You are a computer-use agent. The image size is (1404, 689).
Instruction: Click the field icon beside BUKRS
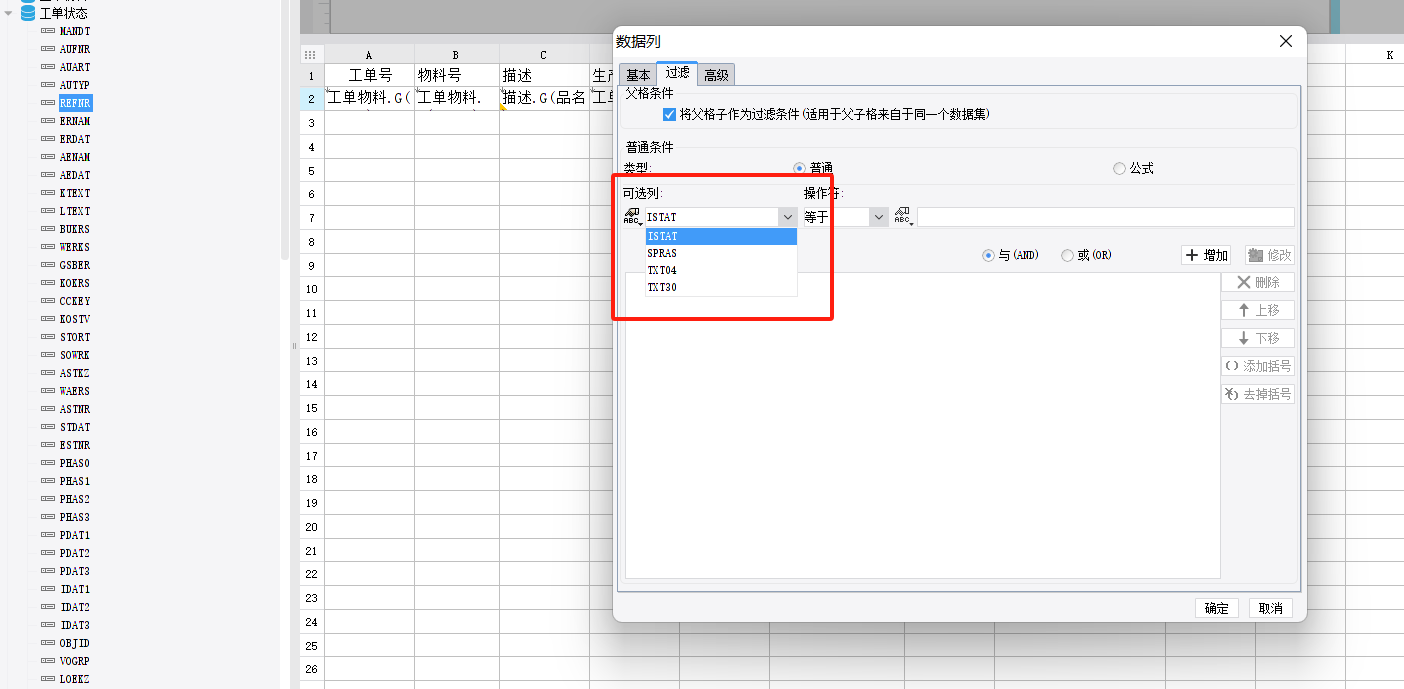[x=48, y=229]
